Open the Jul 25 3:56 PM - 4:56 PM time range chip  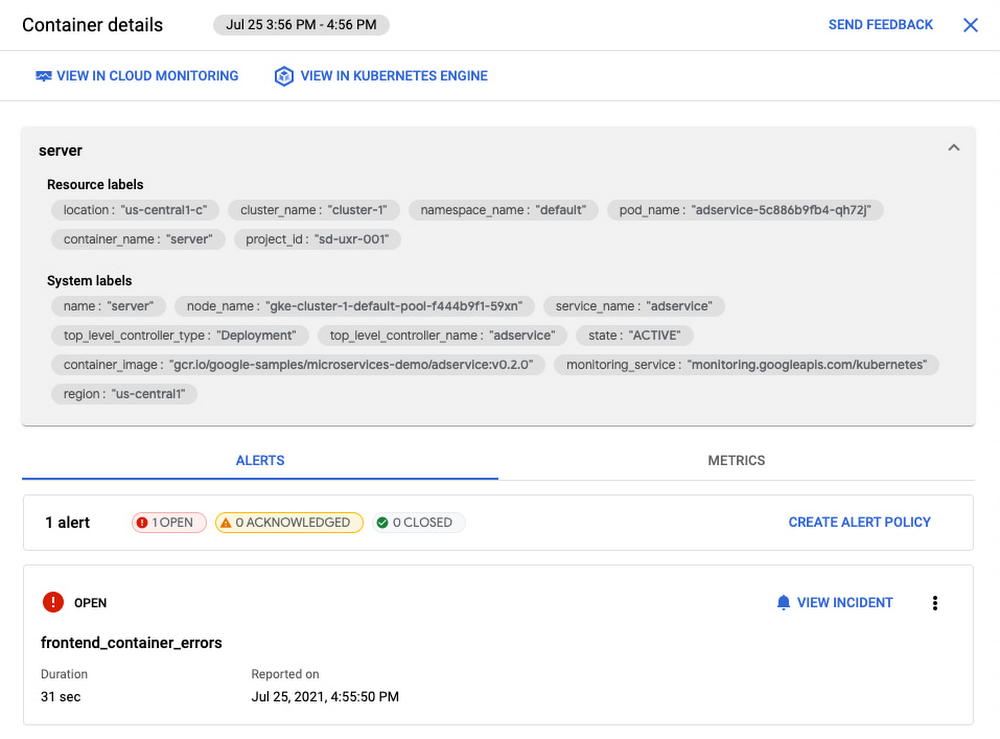pyautogui.click(x=301, y=25)
